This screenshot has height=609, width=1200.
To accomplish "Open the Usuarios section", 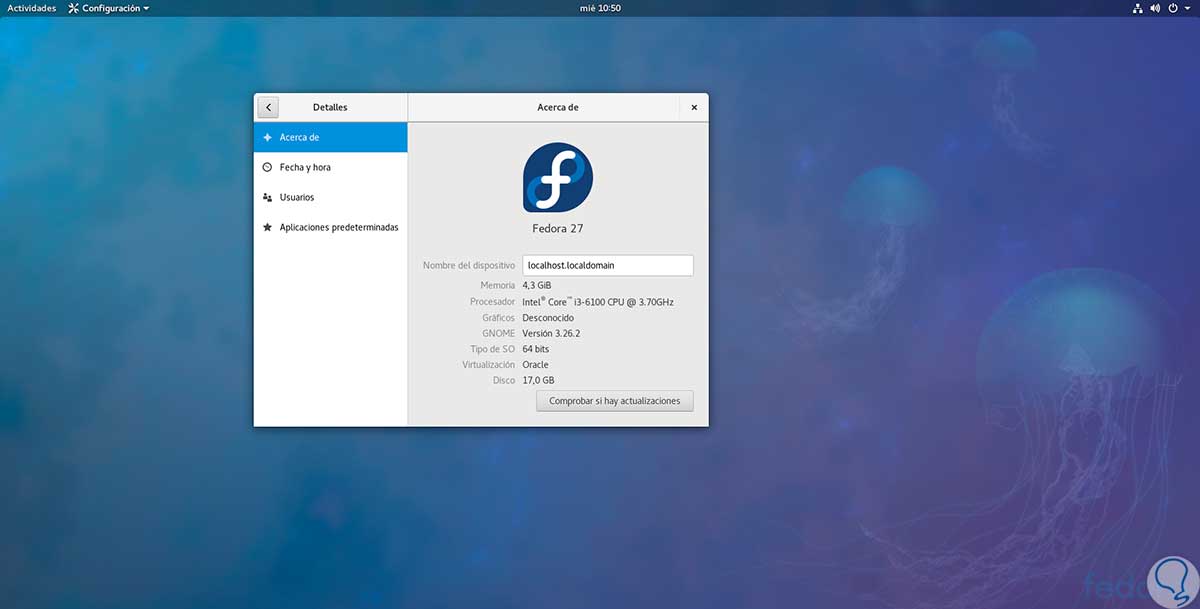I will (331, 197).
